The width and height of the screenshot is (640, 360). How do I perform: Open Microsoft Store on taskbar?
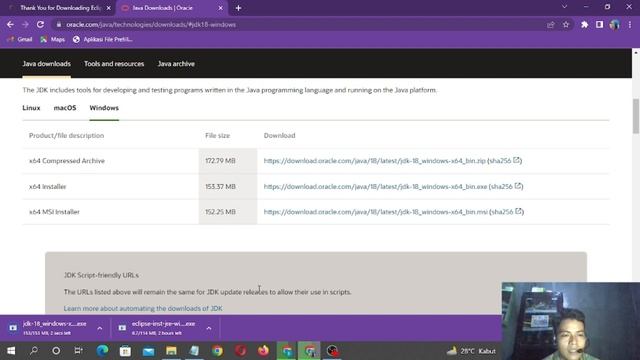(125, 351)
